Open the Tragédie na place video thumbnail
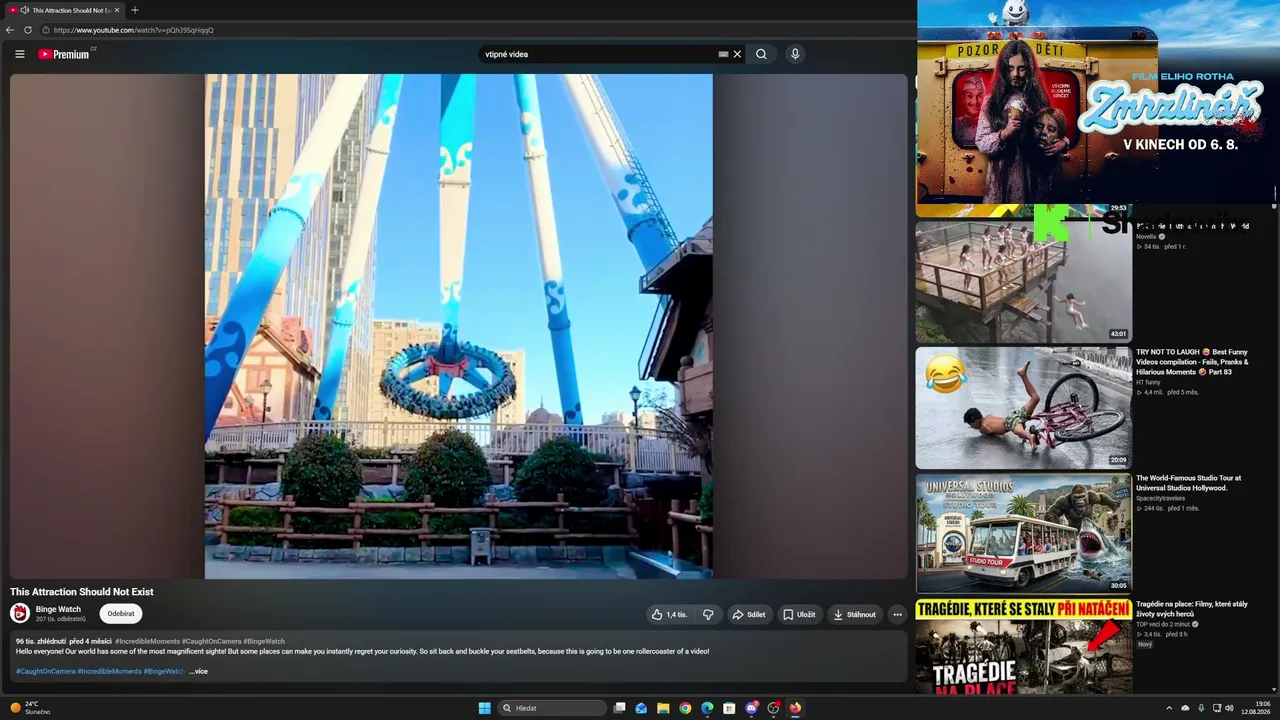Screen dimensions: 1280x720 point(1023,647)
